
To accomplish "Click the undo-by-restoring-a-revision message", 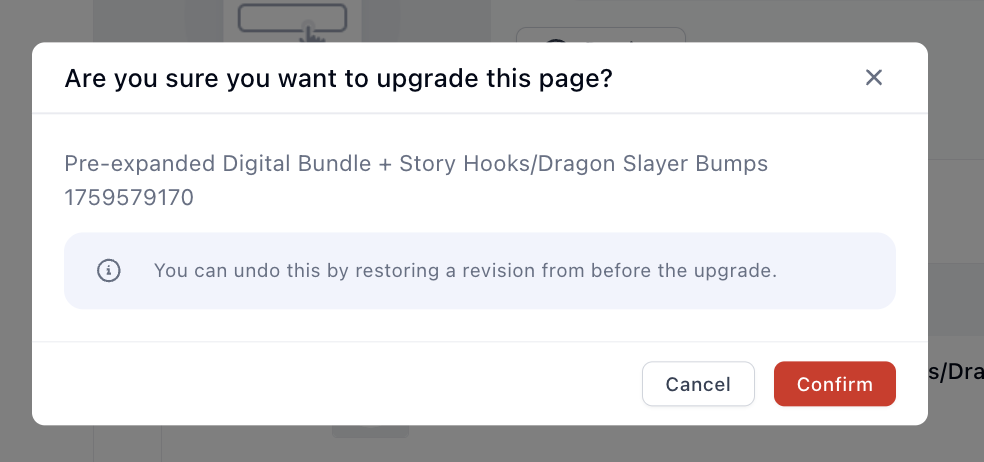I will coord(465,270).
